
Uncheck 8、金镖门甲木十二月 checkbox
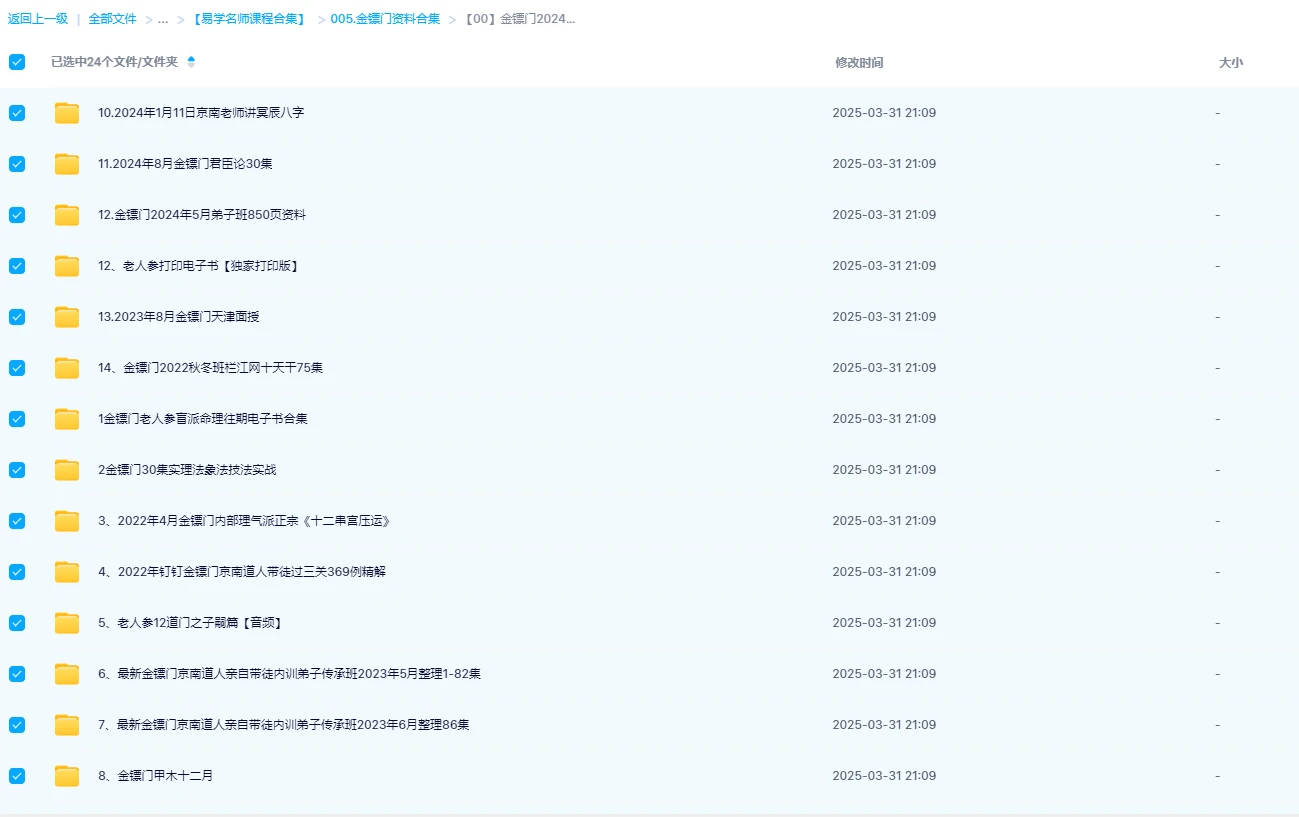pyautogui.click(x=17, y=776)
